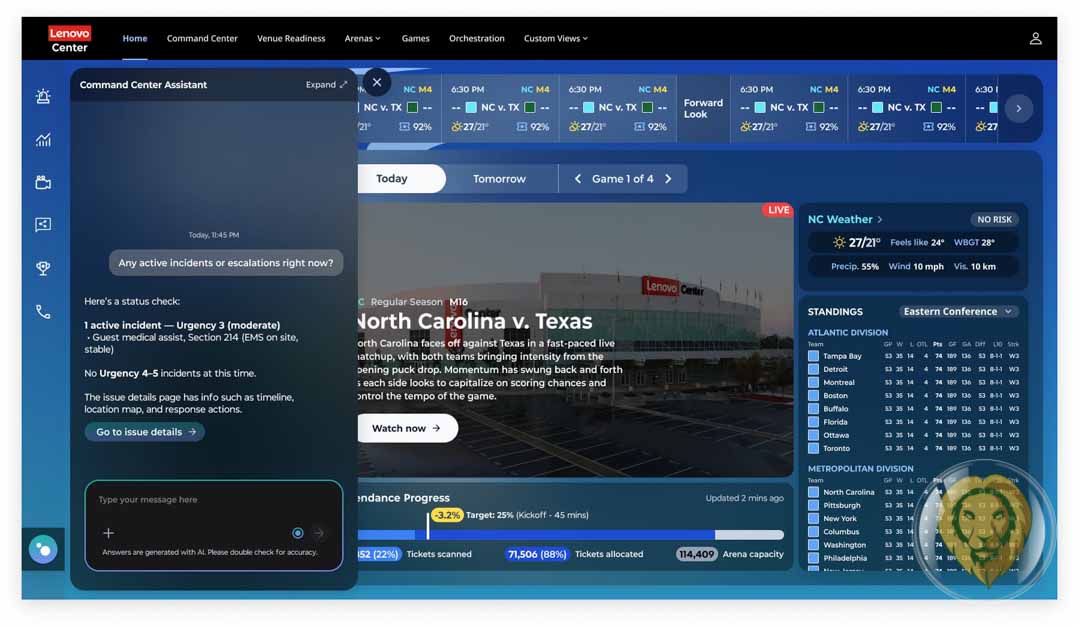
Task: Click in the message input field
Action: (213, 500)
